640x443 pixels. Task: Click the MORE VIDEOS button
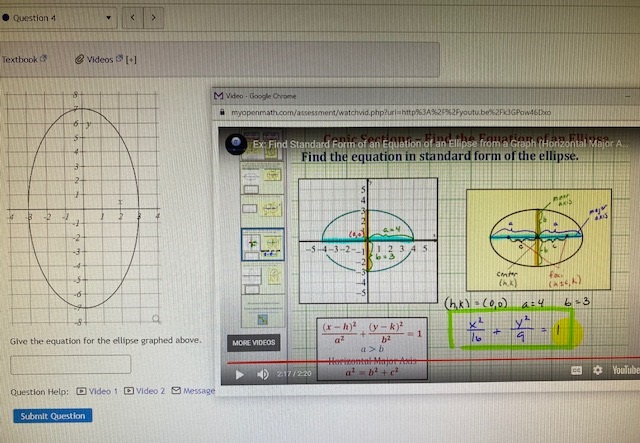[253, 343]
